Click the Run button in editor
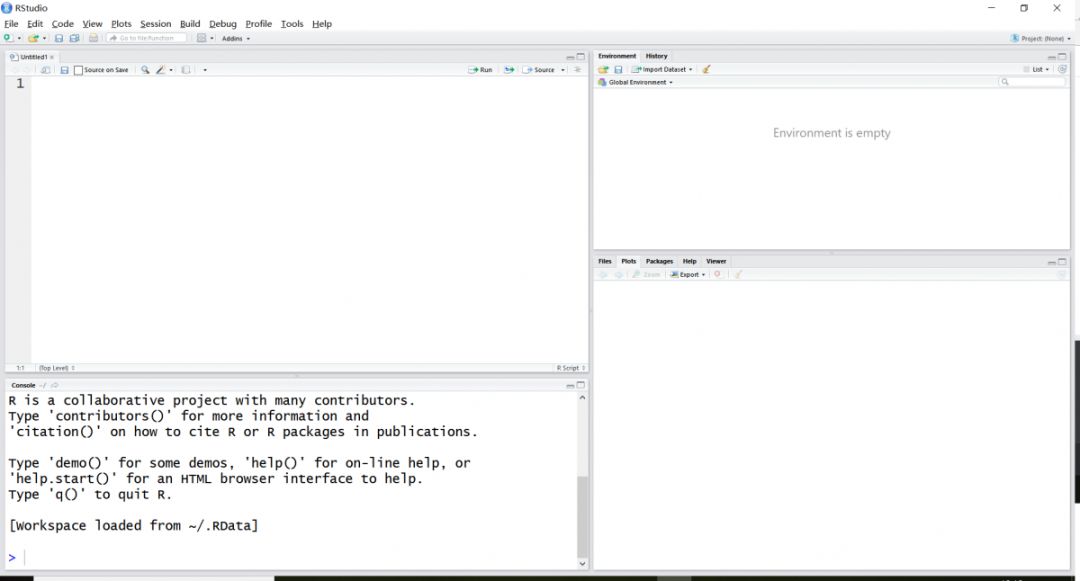1080x581 pixels. 481,70
